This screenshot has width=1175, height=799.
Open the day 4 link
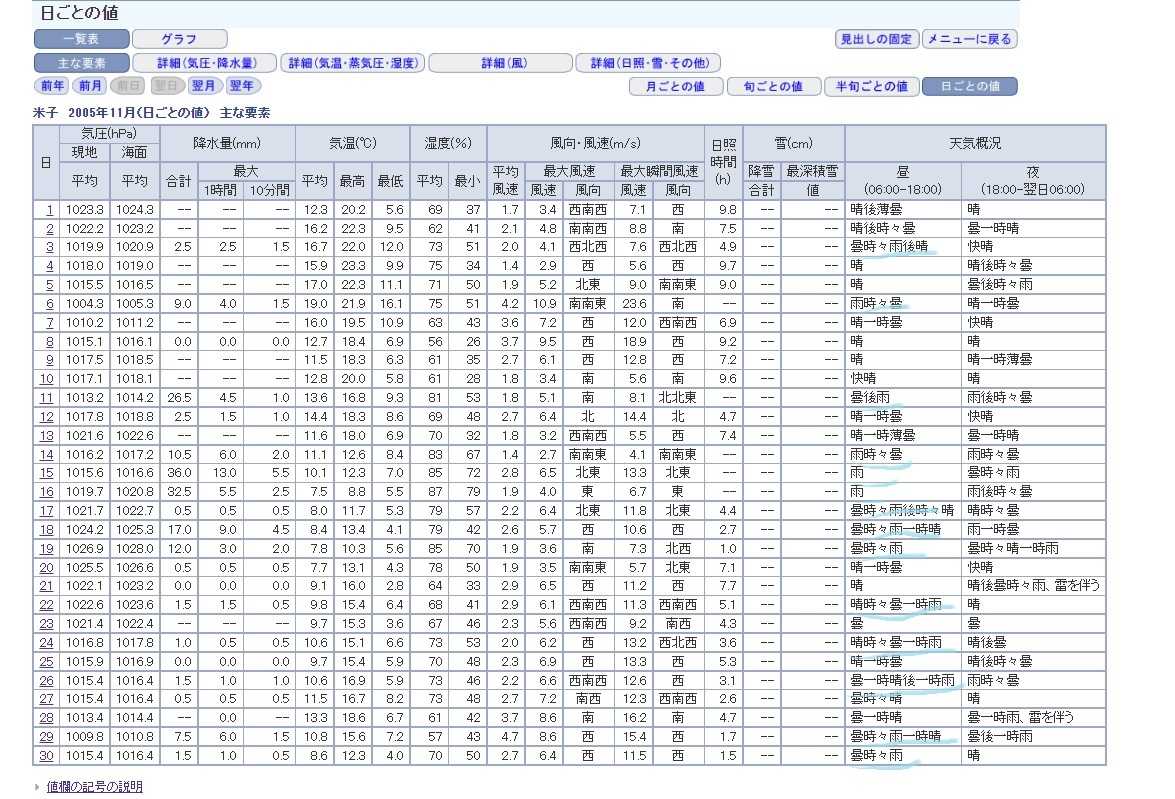coord(50,266)
